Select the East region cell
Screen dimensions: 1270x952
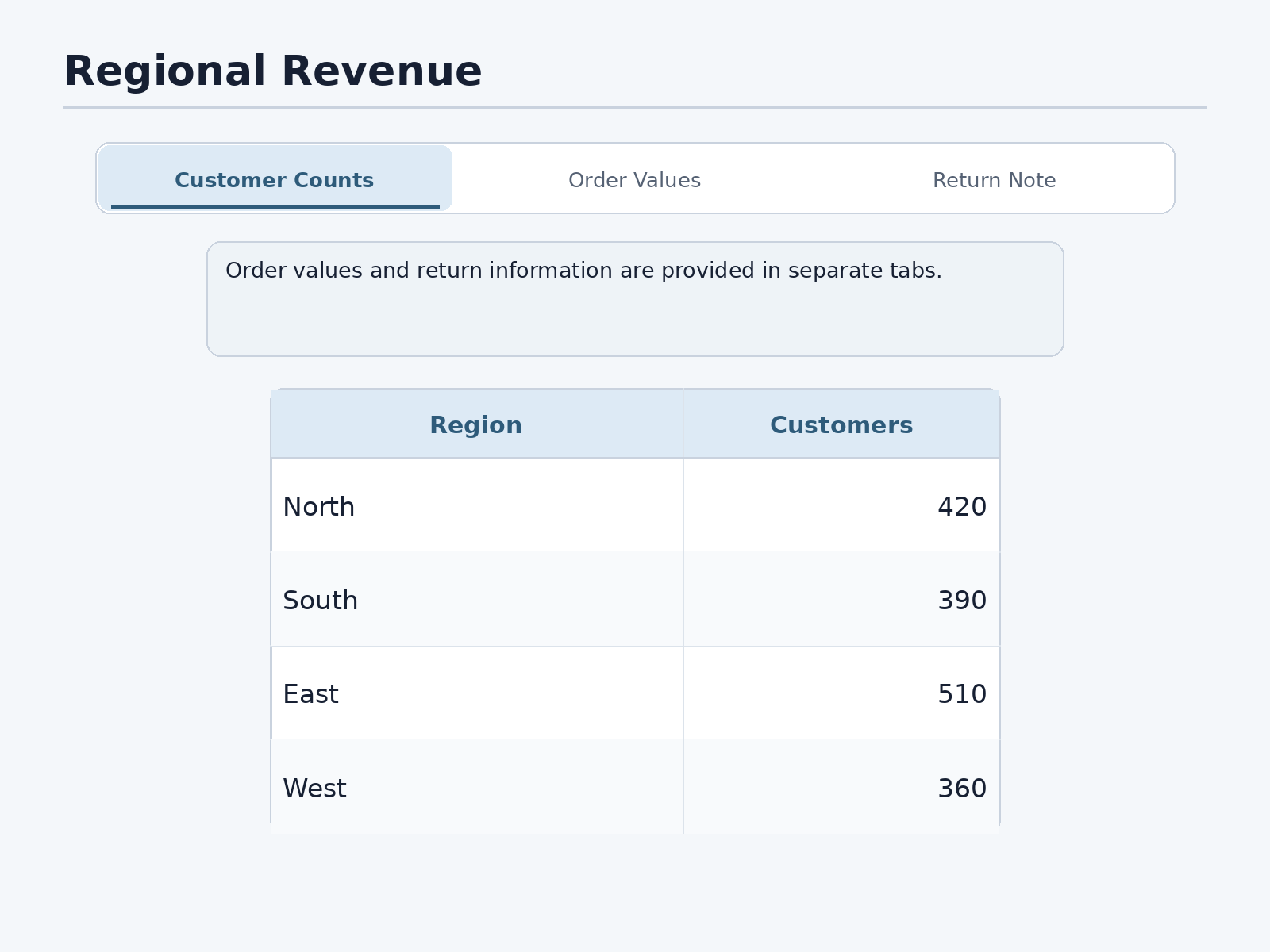click(x=476, y=693)
